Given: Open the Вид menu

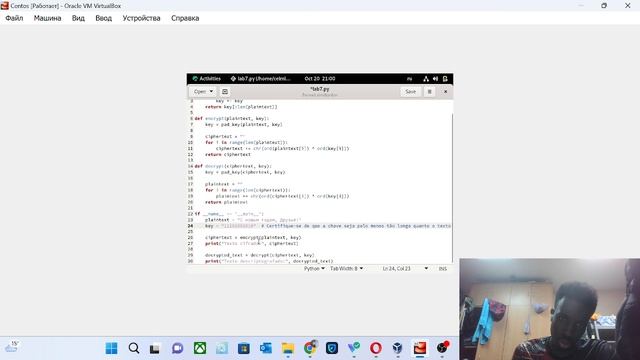Looking at the screenshot, I should [78, 18].
